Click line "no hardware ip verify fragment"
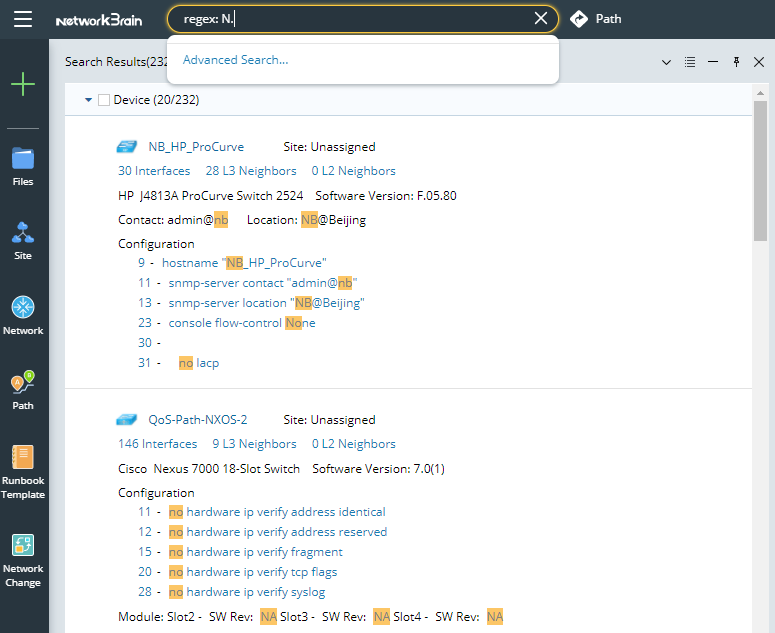This screenshot has height=633, width=775. (x=256, y=552)
